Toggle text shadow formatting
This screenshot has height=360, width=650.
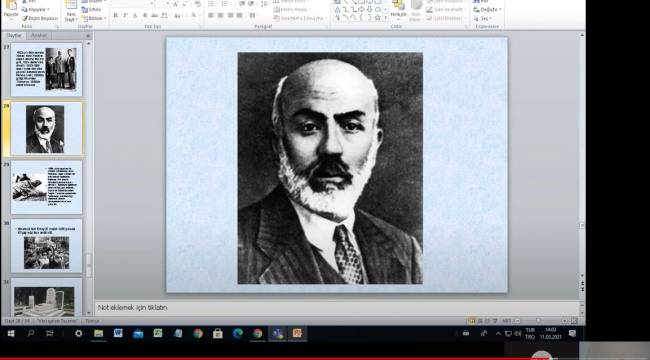click(x=145, y=15)
